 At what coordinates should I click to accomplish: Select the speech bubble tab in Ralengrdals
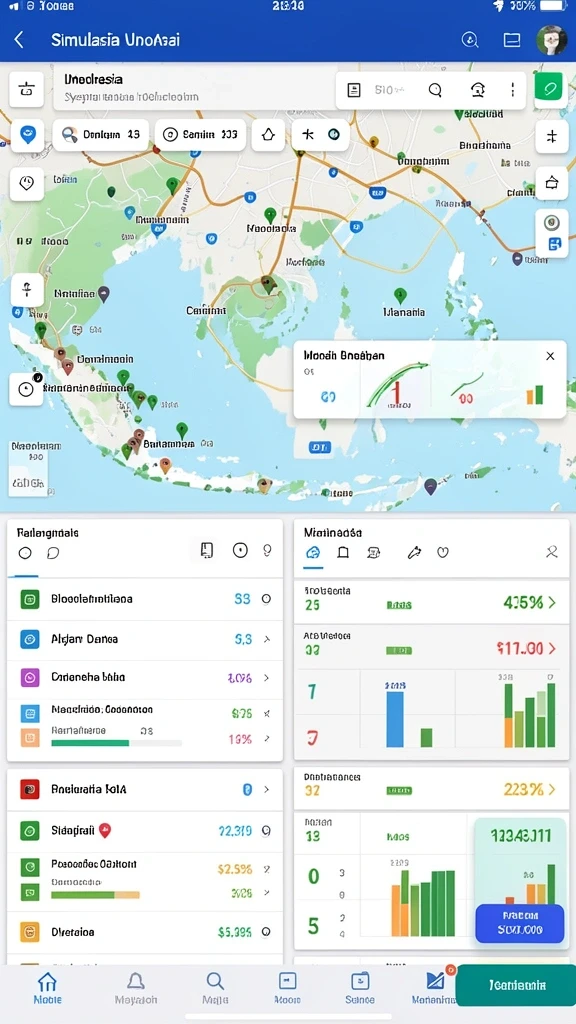(53, 553)
